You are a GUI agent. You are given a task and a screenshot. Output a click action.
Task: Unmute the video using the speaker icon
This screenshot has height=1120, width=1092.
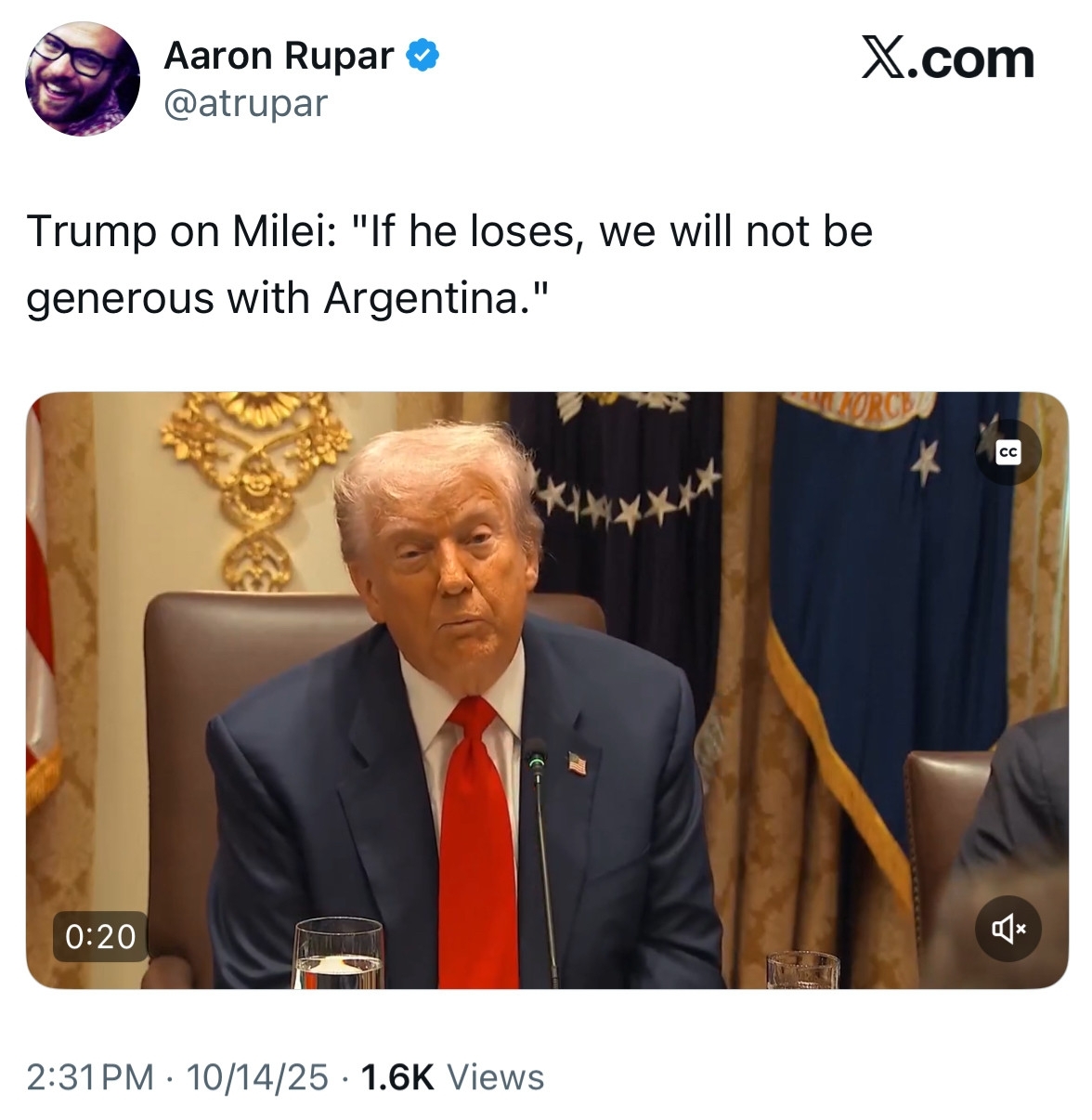tap(1007, 928)
